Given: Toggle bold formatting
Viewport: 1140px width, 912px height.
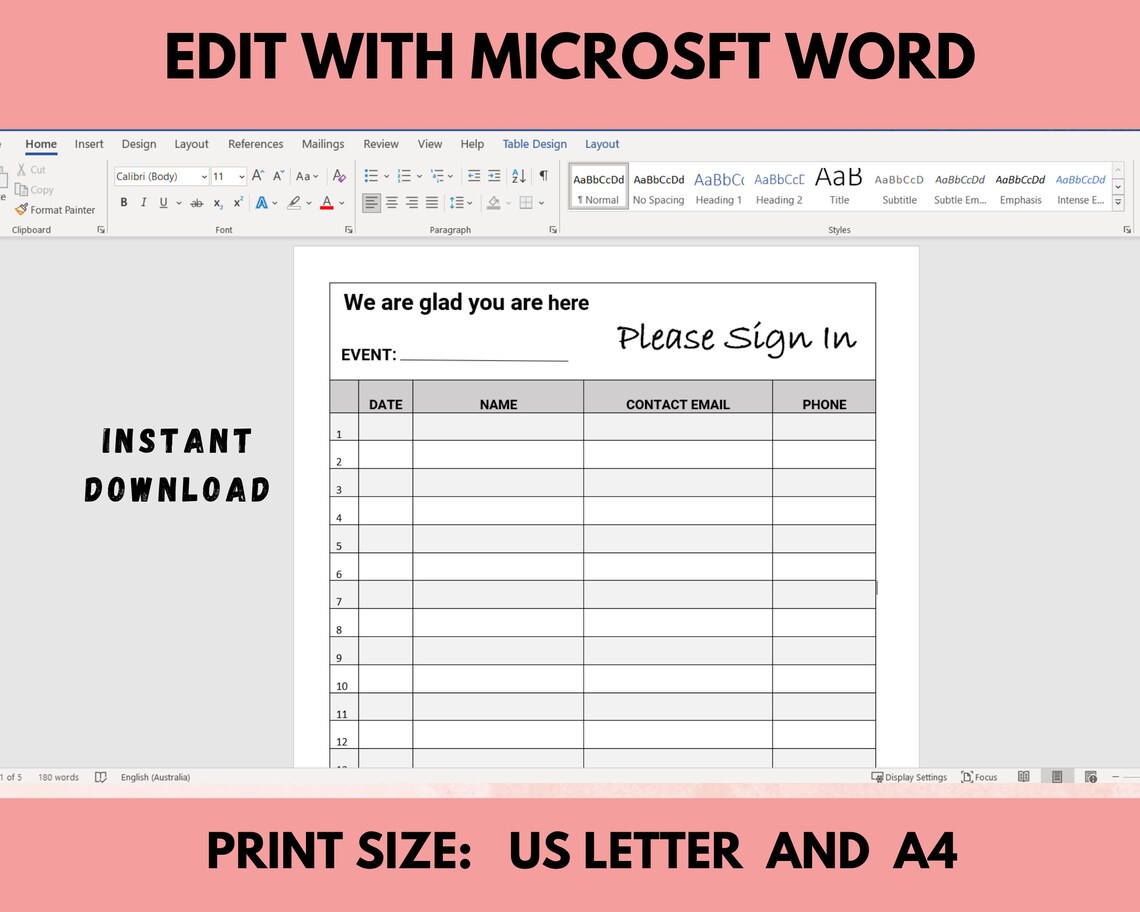Looking at the screenshot, I should 123,202.
